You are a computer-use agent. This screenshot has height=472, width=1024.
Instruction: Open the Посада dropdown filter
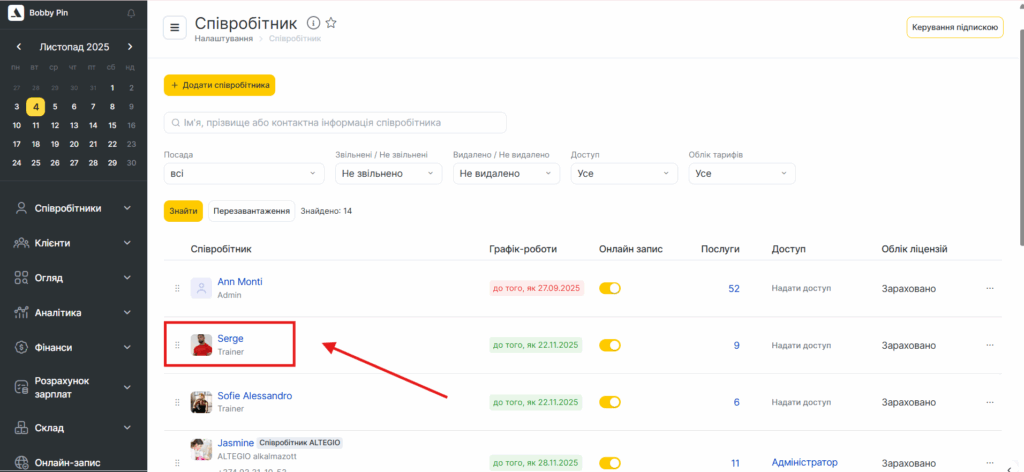tap(244, 173)
